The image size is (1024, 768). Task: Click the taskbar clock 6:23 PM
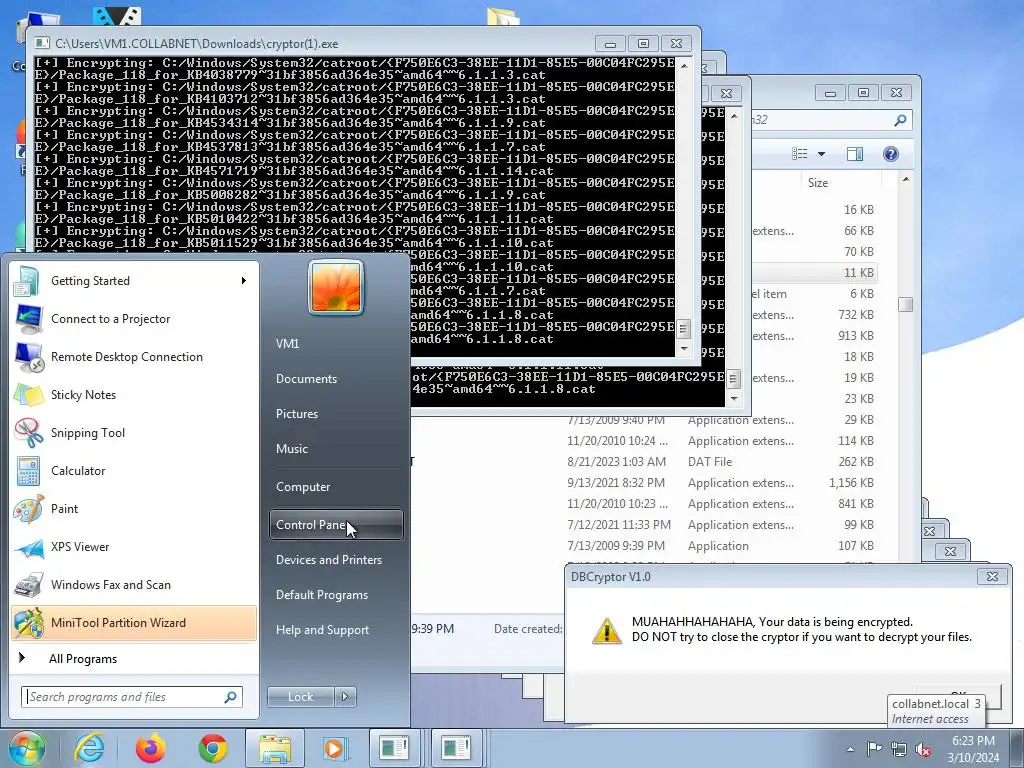[973, 741]
